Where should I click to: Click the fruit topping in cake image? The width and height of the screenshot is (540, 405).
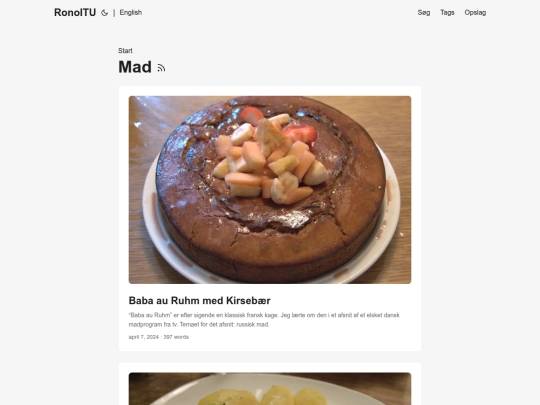click(x=270, y=158)
